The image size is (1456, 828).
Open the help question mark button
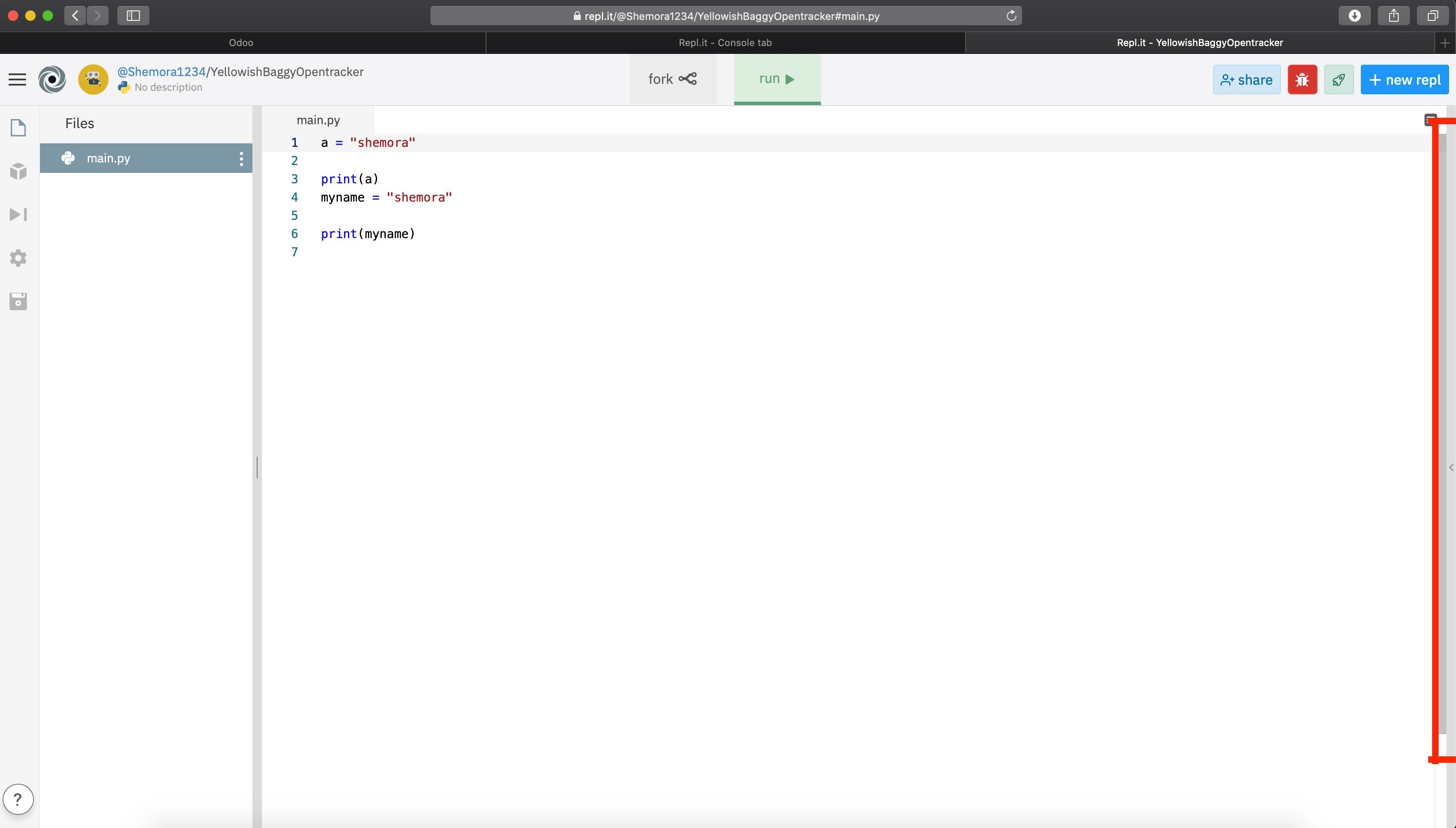click(18, 799)
